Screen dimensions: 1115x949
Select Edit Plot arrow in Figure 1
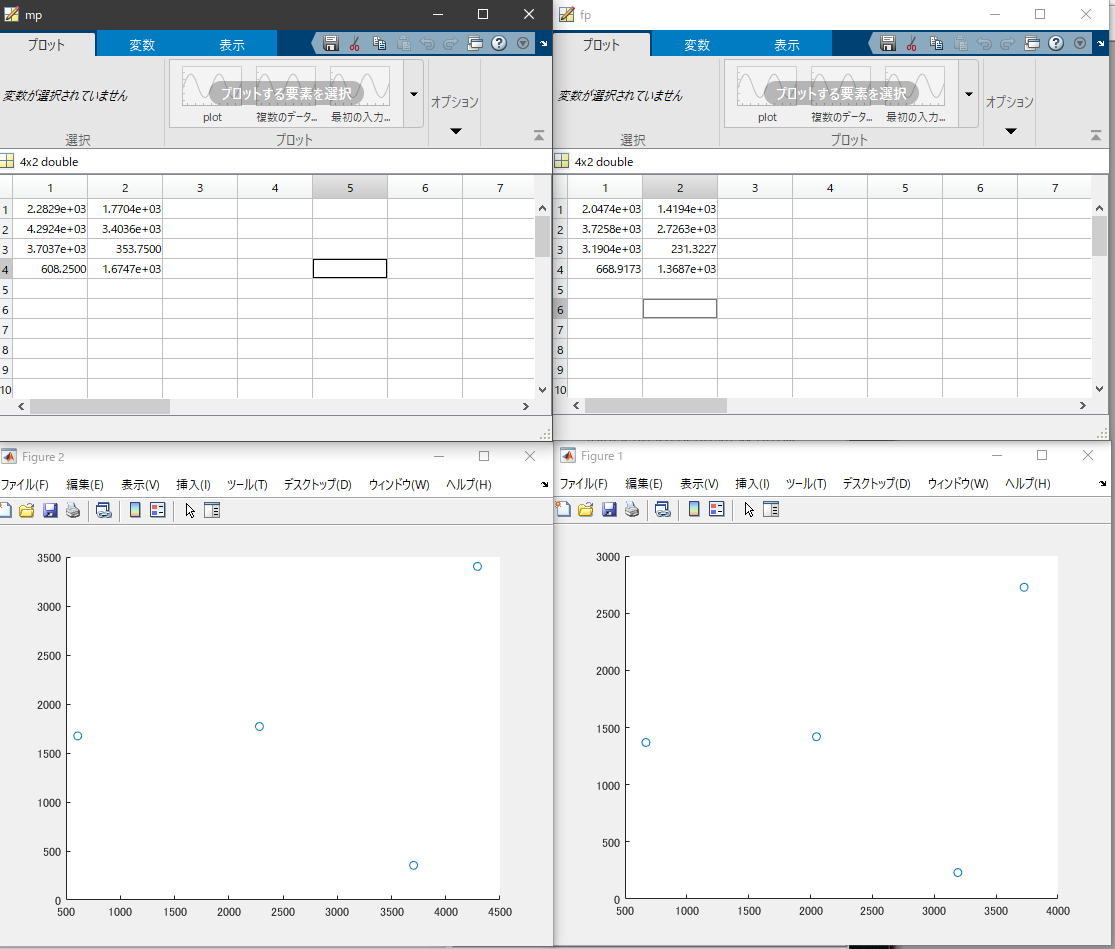(x=749, y=509)
